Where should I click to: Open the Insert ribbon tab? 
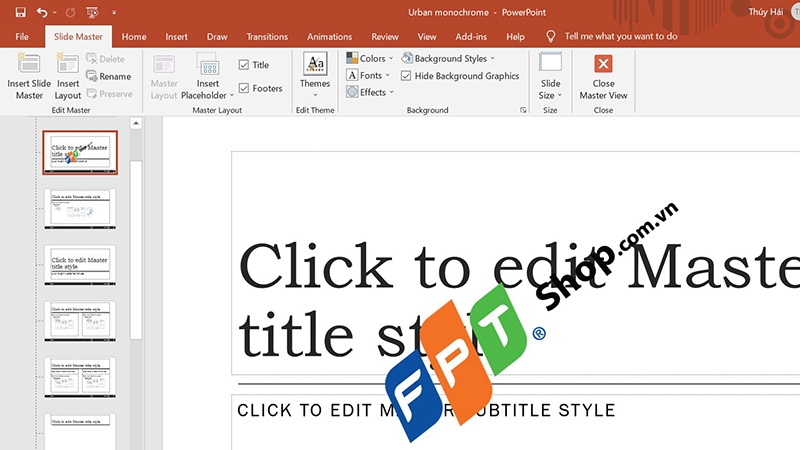[x=177, y=37]
